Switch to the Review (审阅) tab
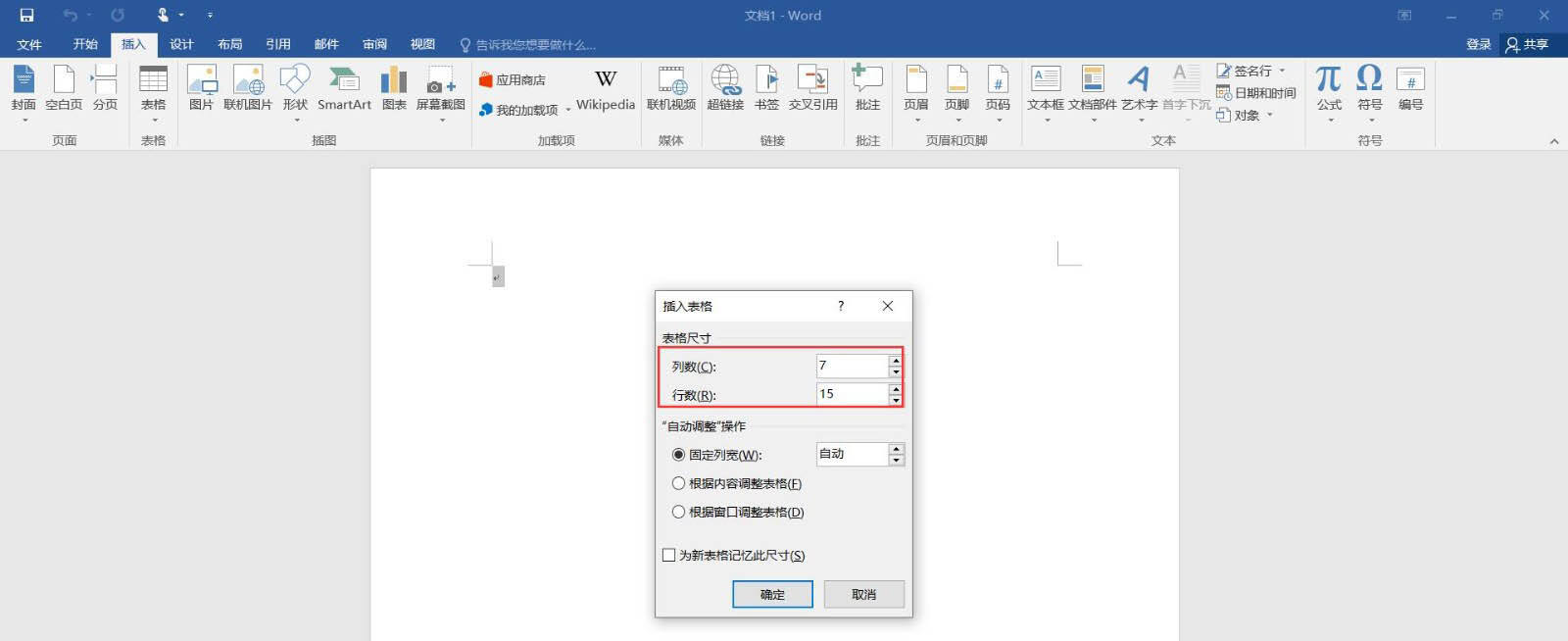 point(374,44)
